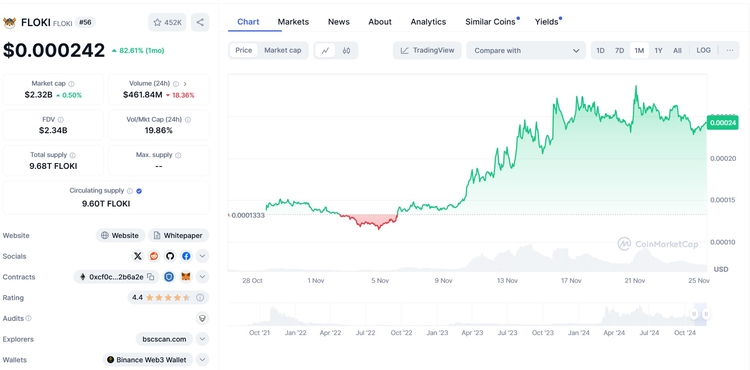750x370 pixels.
Task: Open the Reddit social icon
Action: (154, 256)
